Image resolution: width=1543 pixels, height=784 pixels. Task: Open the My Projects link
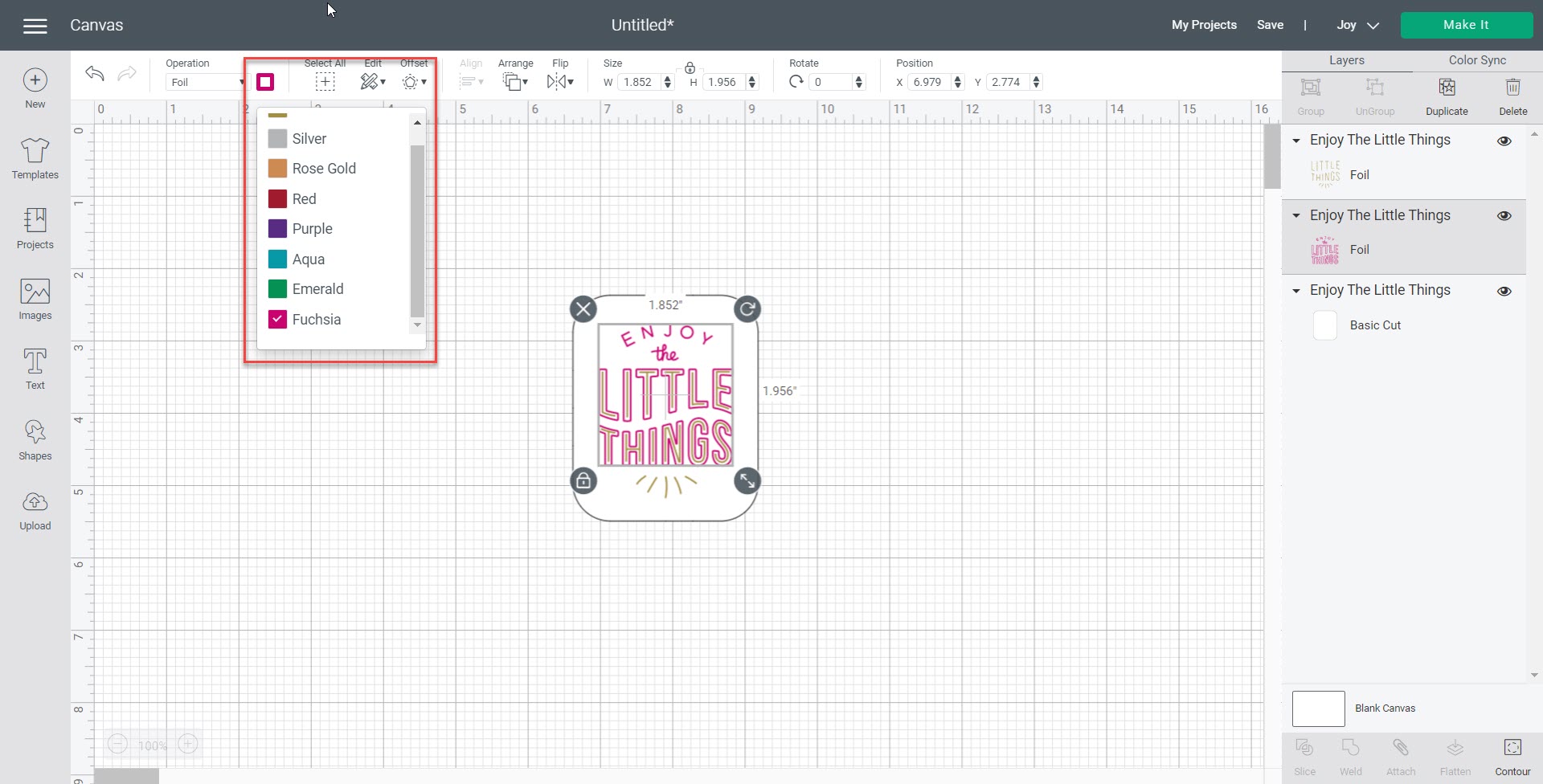[x=1203, y=25]
